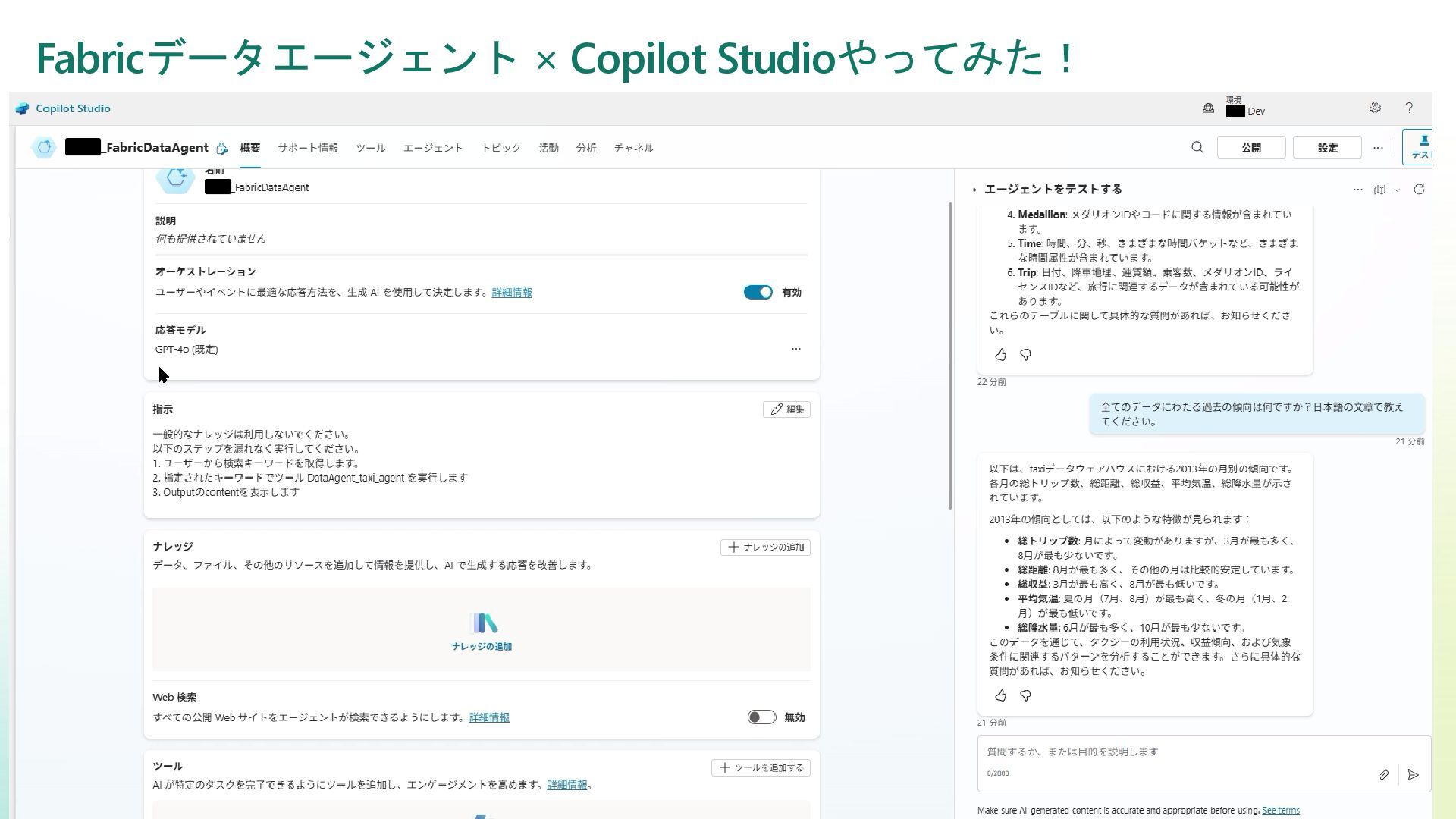Click the 設定 button
Image resolution: width=1456 pixels, height=819 pixels.
pos(1327,147)
